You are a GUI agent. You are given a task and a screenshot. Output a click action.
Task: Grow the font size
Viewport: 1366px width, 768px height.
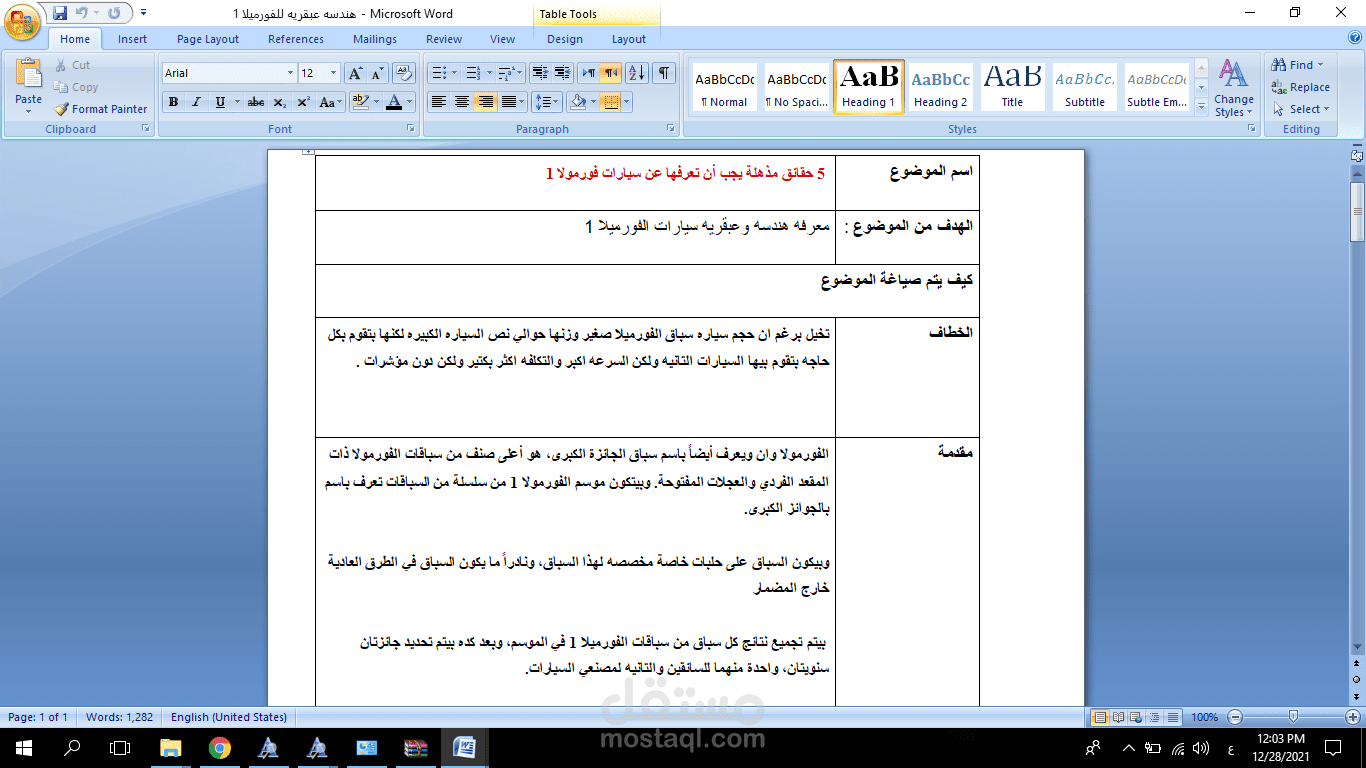355,73
